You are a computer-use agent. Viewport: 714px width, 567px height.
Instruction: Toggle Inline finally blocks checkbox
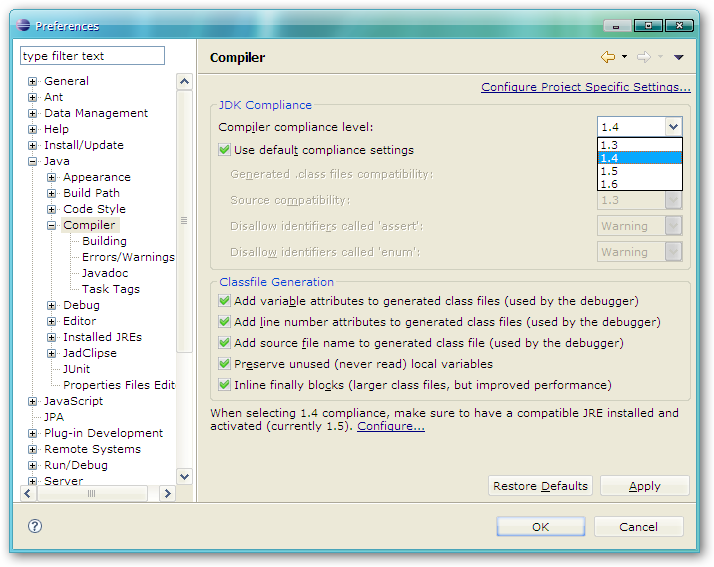pos(224,384)
